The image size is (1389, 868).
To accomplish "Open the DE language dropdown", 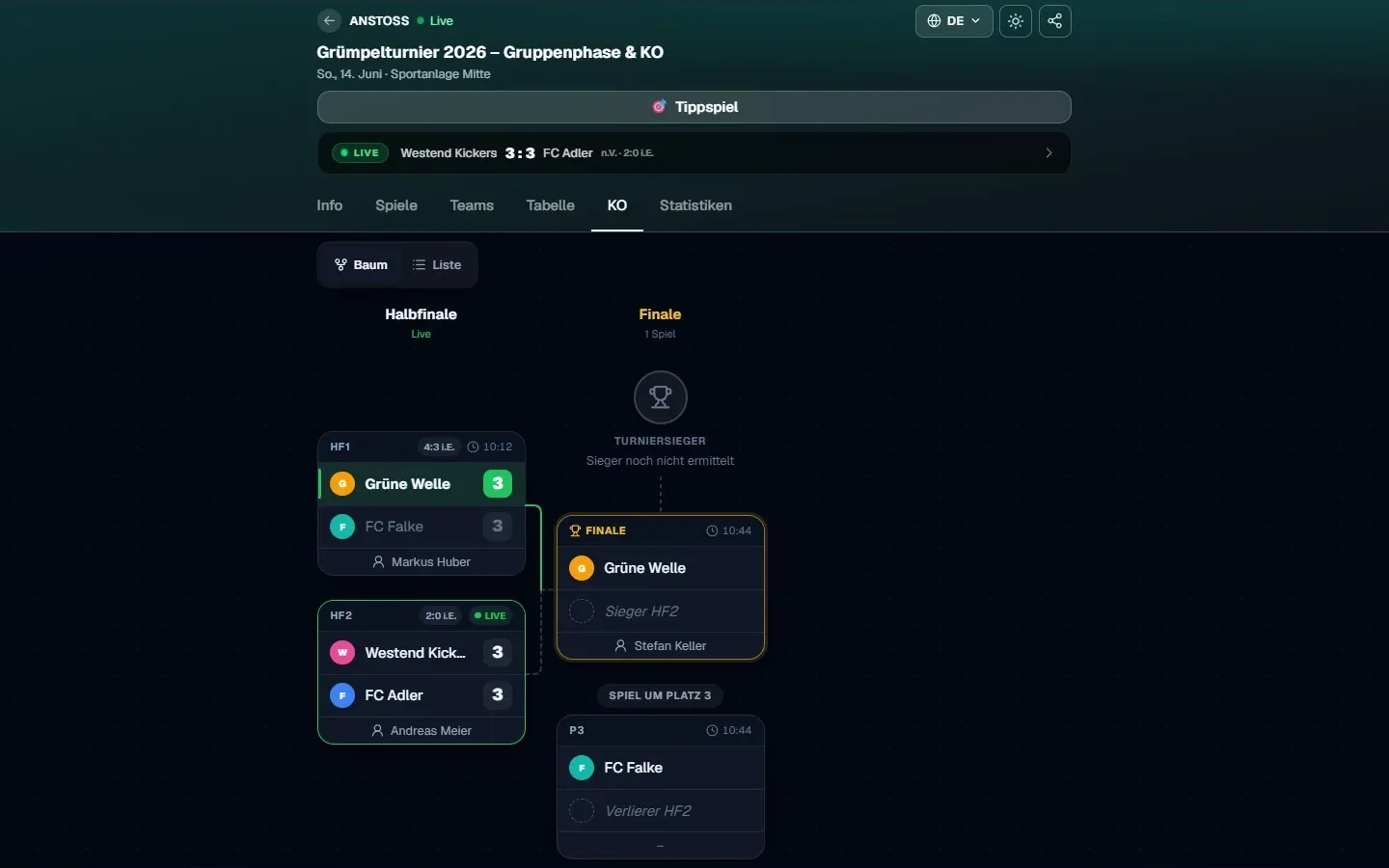I will (954, 21).
